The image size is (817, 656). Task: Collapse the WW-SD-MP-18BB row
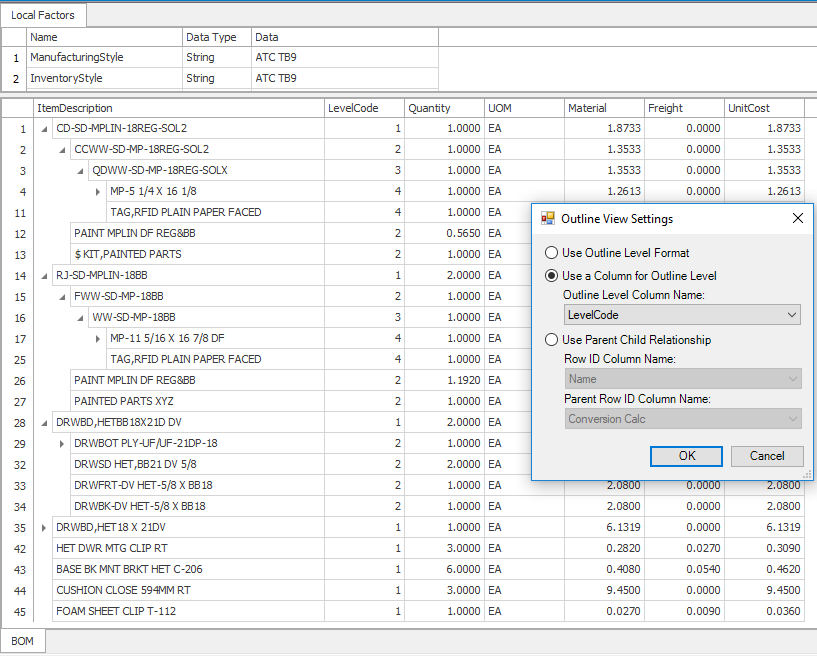79,317
